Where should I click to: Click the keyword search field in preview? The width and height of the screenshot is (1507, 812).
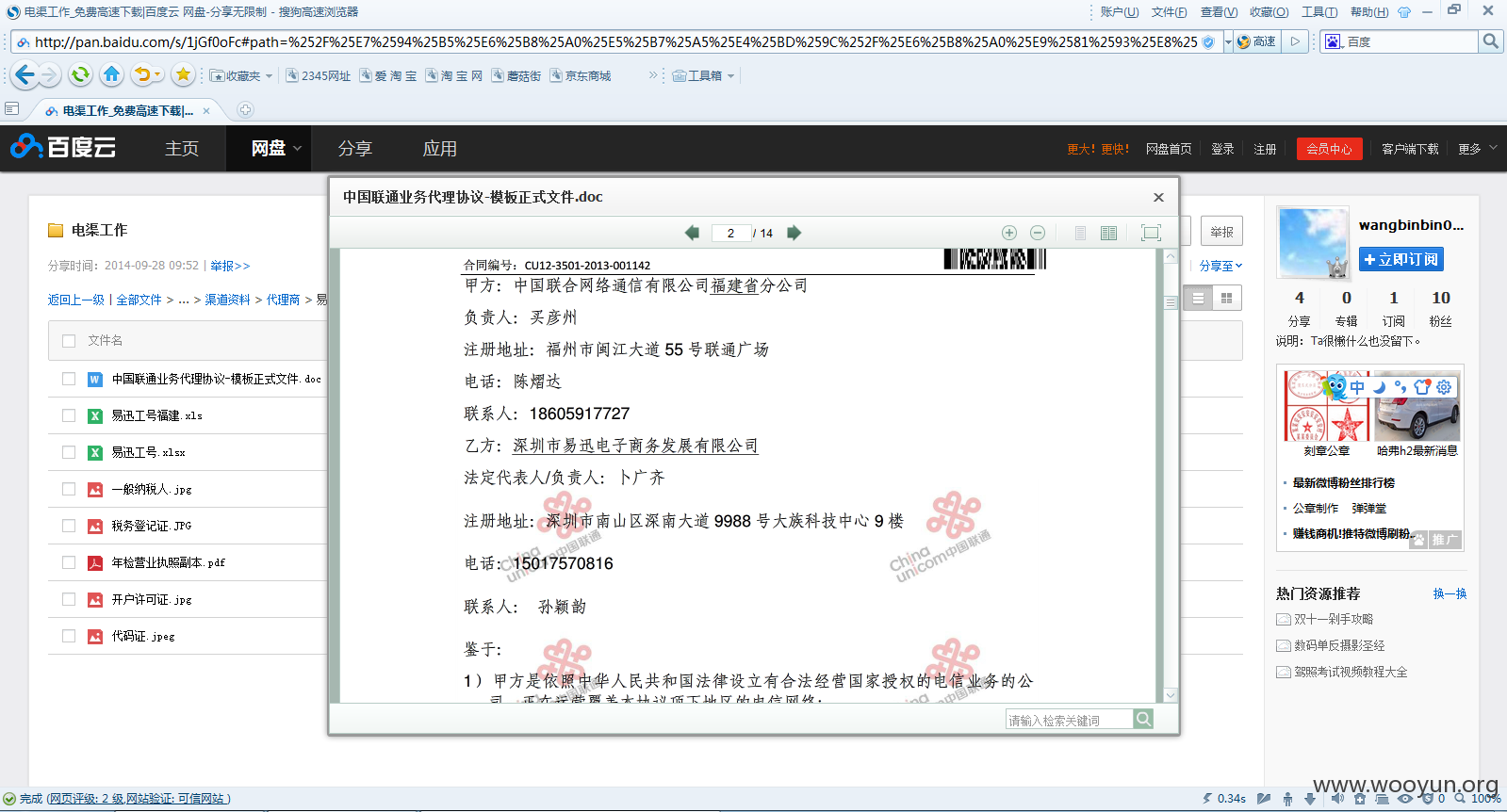coord(1070,720)
